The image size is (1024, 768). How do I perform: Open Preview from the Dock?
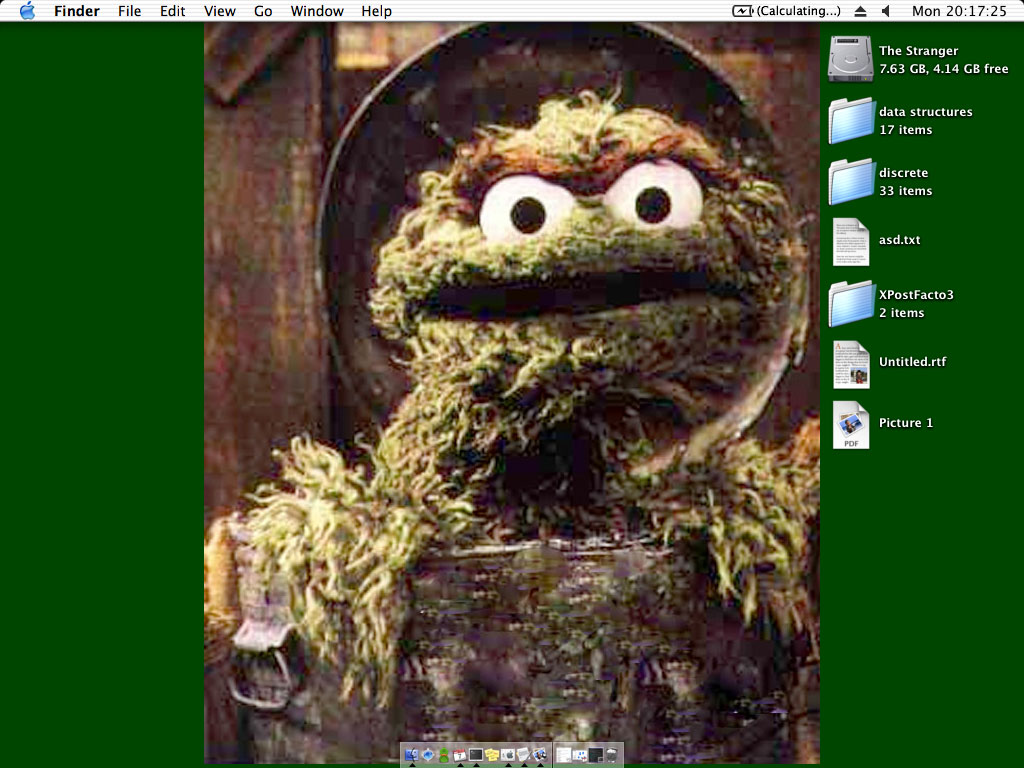click(x=539, y=754)
